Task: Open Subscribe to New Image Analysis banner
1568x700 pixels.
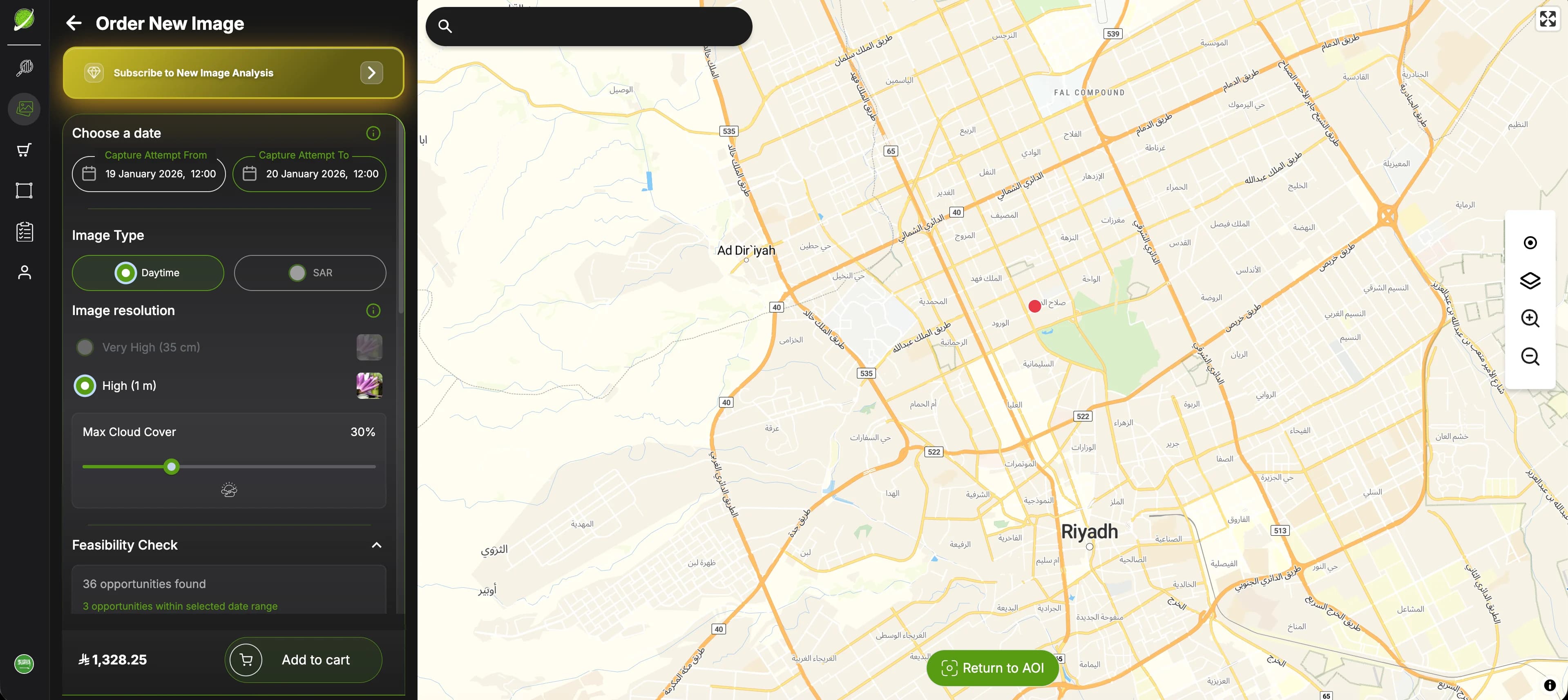Action: click(233, 73)
